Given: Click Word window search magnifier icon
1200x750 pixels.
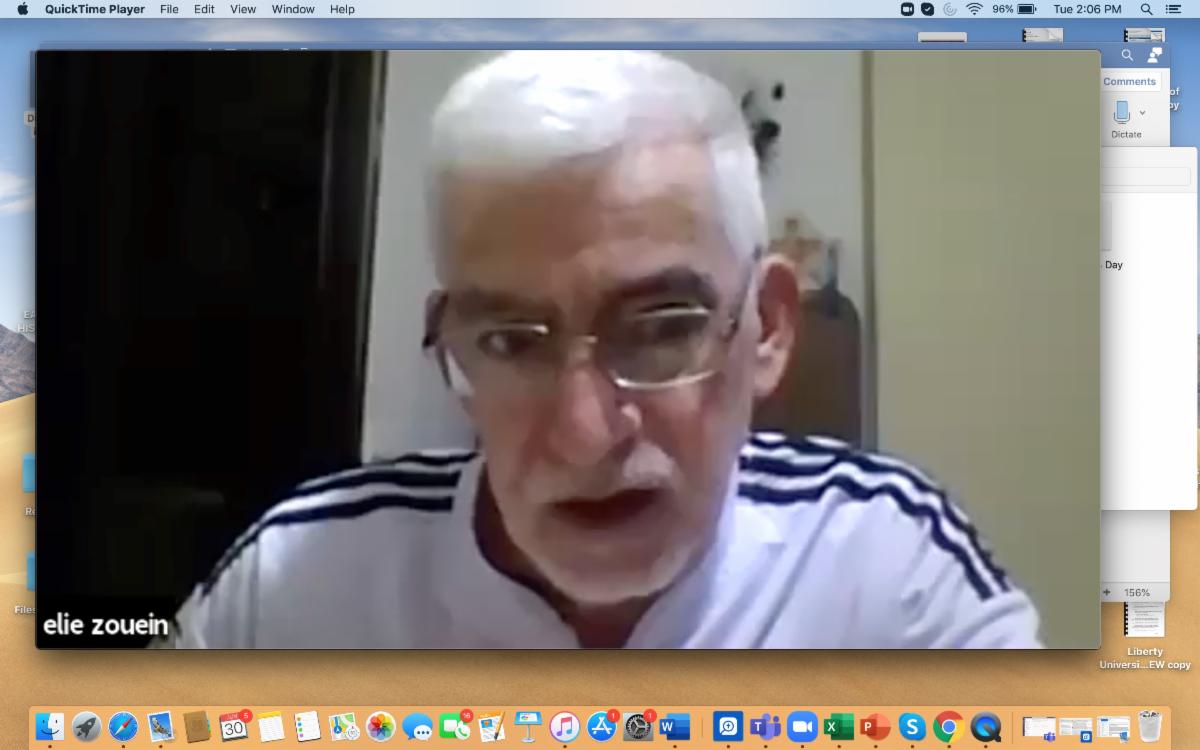Looking at the screenshot, I should click(1127, 55).
